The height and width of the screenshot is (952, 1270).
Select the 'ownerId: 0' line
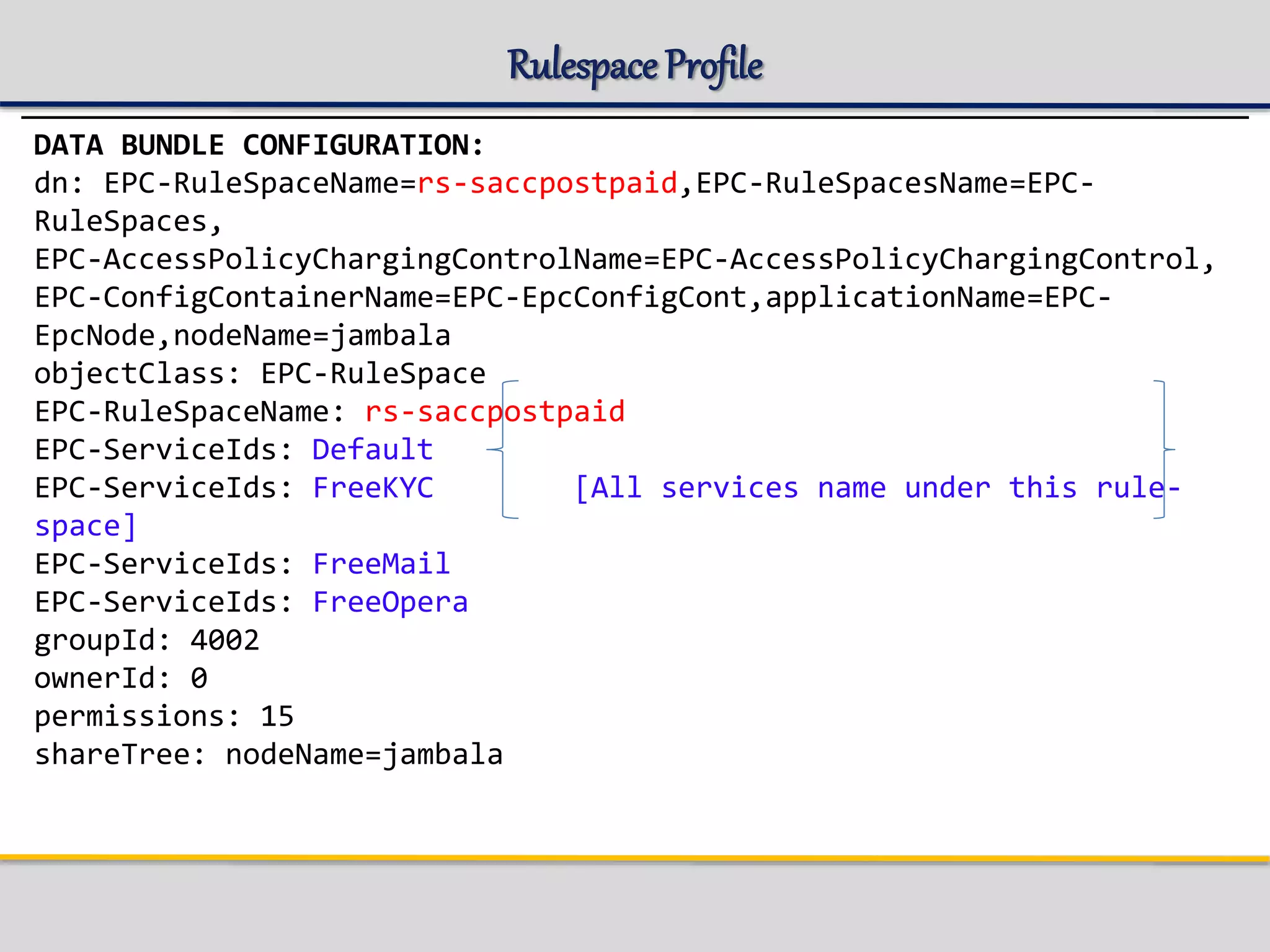tap(121, 679)
